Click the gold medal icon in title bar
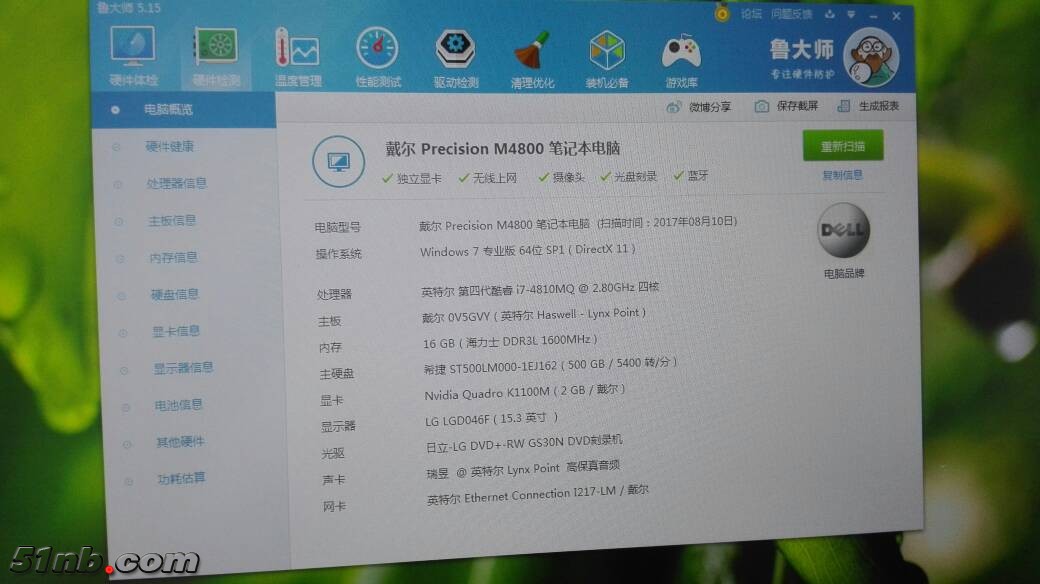Screen dimensions: 1040x584 (722, 13)
